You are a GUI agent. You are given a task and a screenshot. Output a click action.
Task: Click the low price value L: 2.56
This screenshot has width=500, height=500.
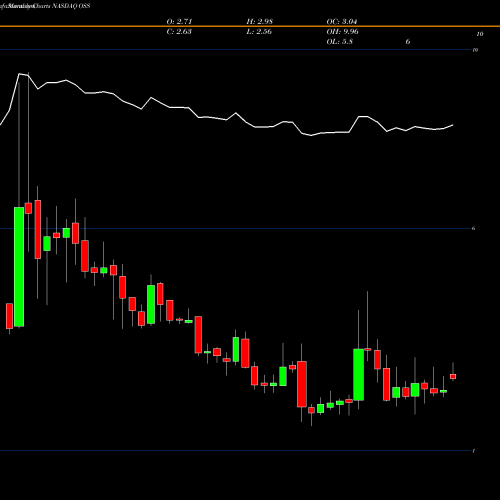tap(259, 32)
